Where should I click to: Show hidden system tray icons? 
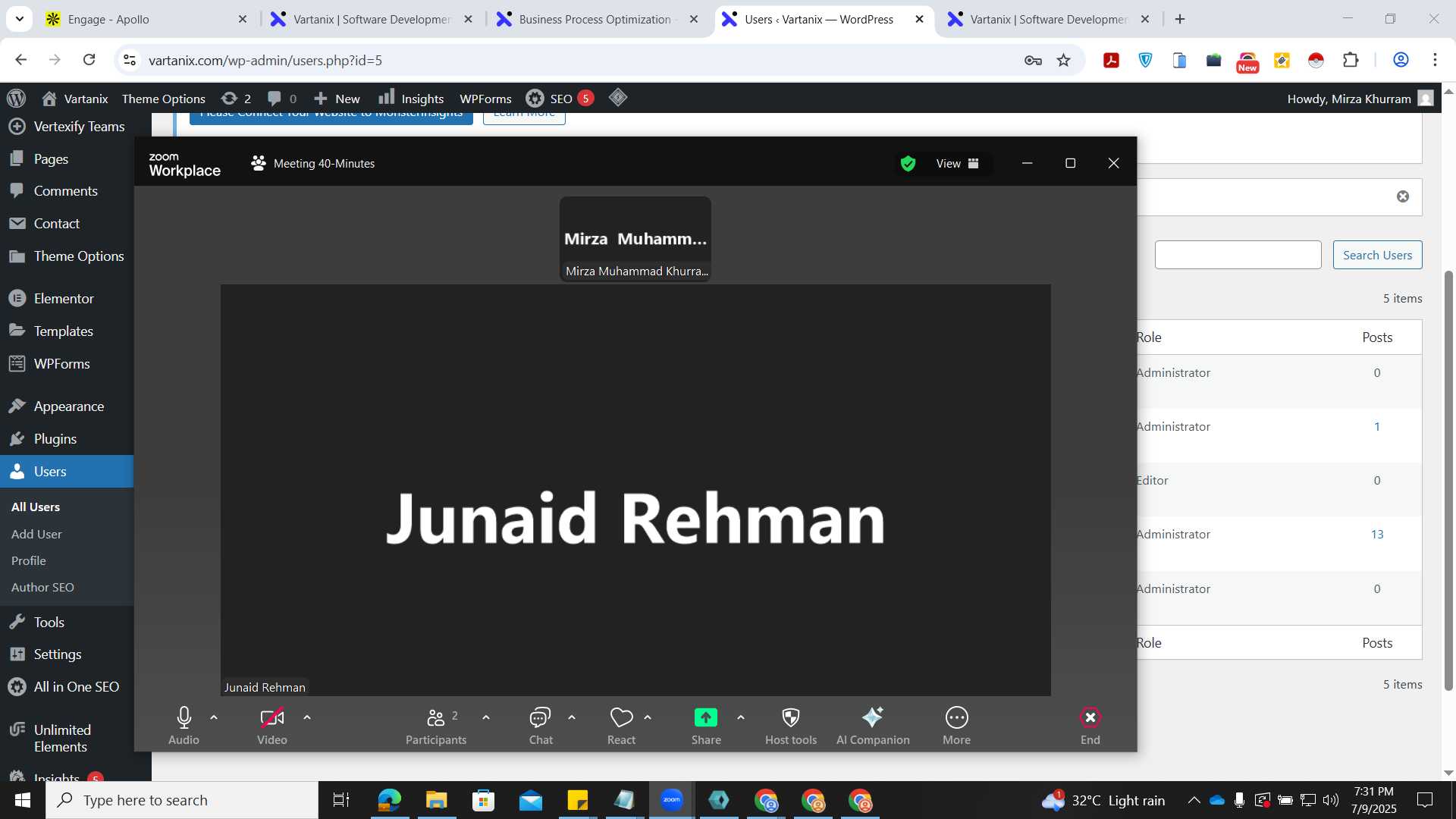click(x=1194, y=800)
